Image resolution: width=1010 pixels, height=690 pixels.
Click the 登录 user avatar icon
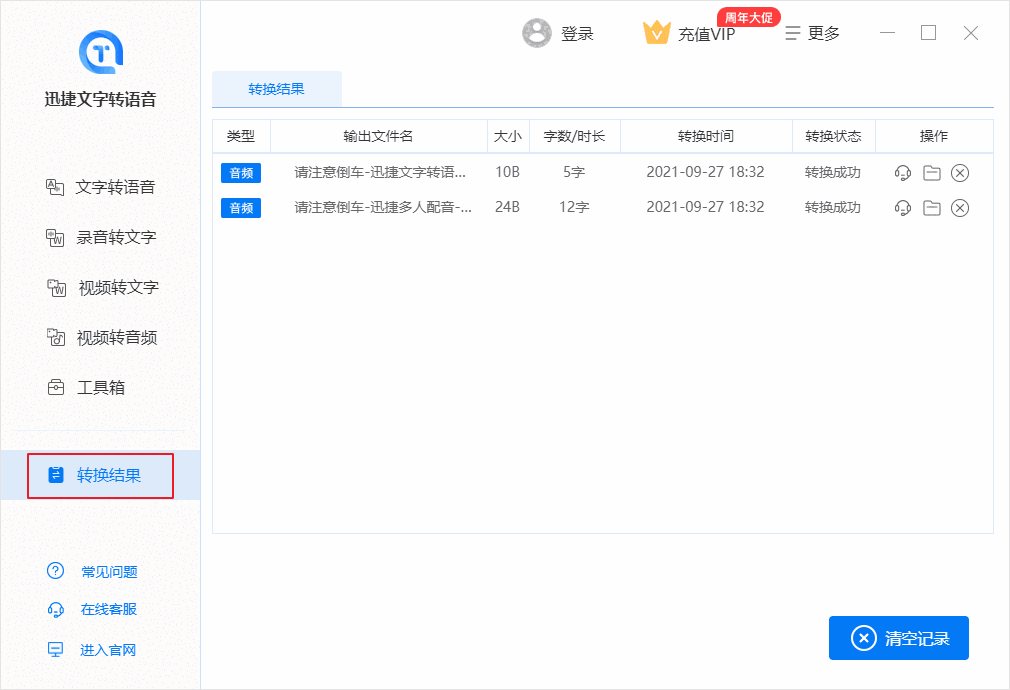pos(537,32)
